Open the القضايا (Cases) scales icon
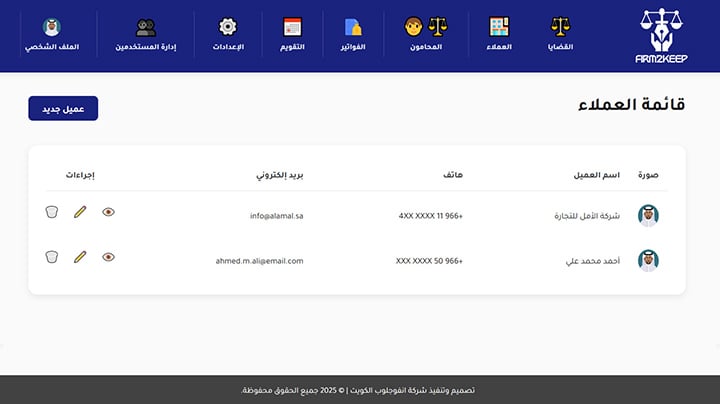 [561, 27]
